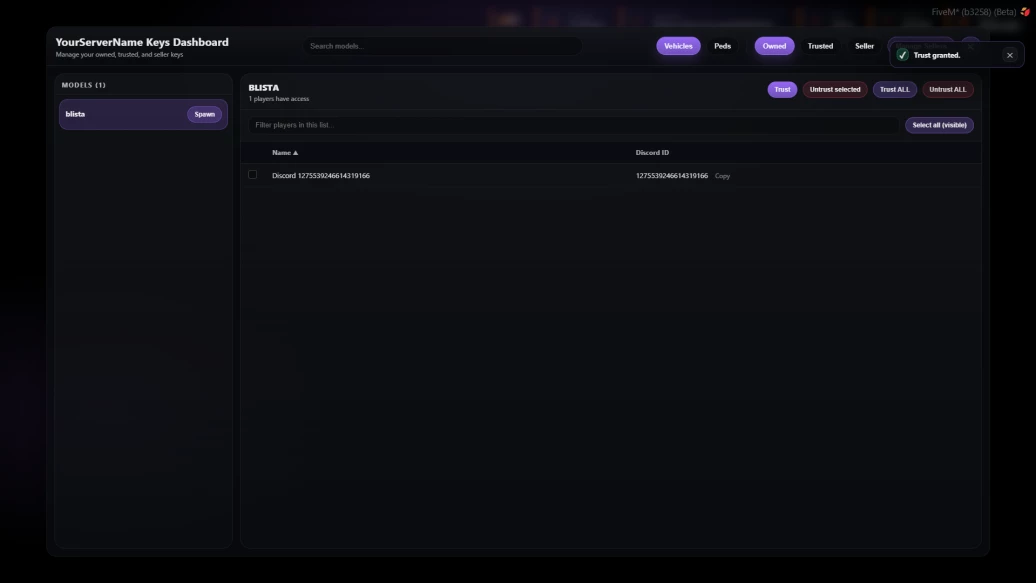Show the Owned keys filter

pyautogui.click(x=774, y=46)
